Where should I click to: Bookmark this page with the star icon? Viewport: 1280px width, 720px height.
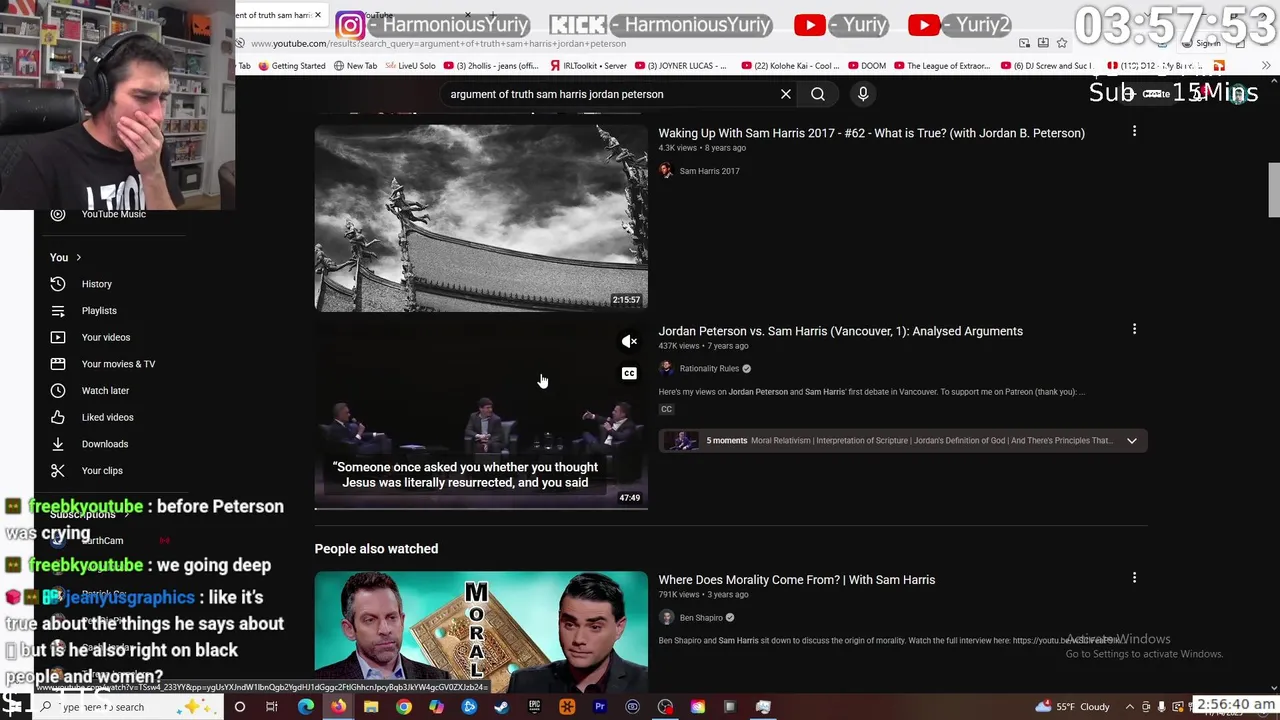click(x=1062, y=43)
